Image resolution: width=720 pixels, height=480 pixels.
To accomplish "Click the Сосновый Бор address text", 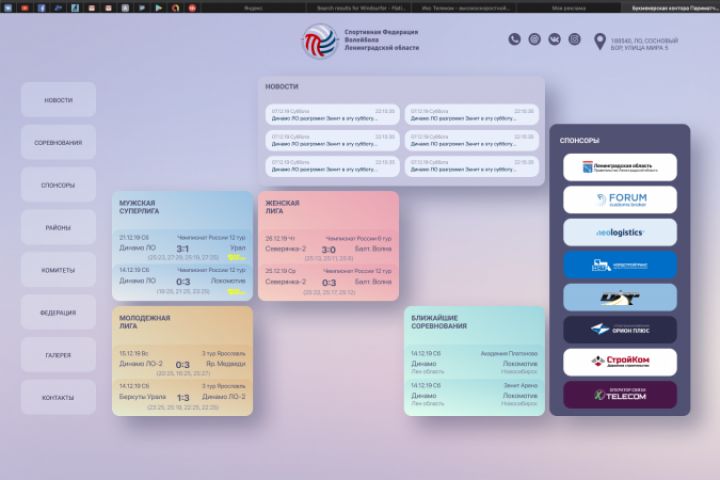I will [644, 44].
